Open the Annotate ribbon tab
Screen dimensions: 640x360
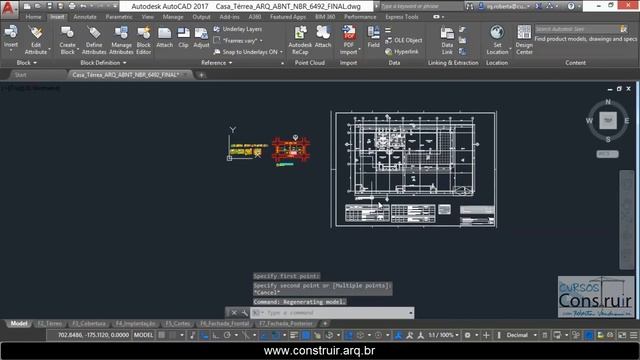85,17
